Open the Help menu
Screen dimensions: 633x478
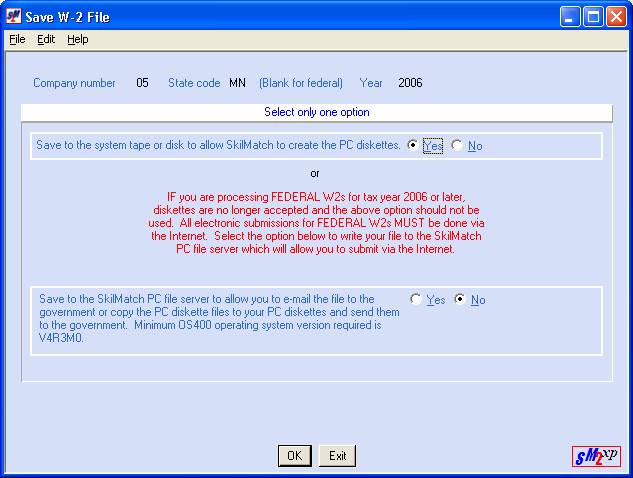click(78, 39)
